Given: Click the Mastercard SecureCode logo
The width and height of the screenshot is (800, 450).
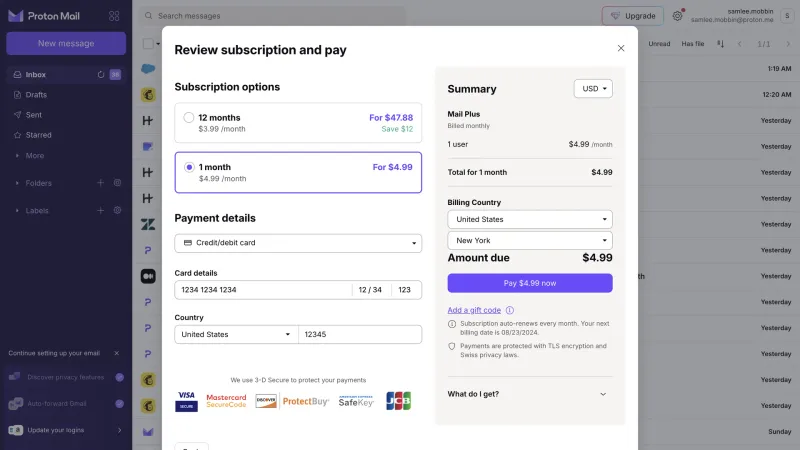Looking at the screenshot, I should (226, 401).
